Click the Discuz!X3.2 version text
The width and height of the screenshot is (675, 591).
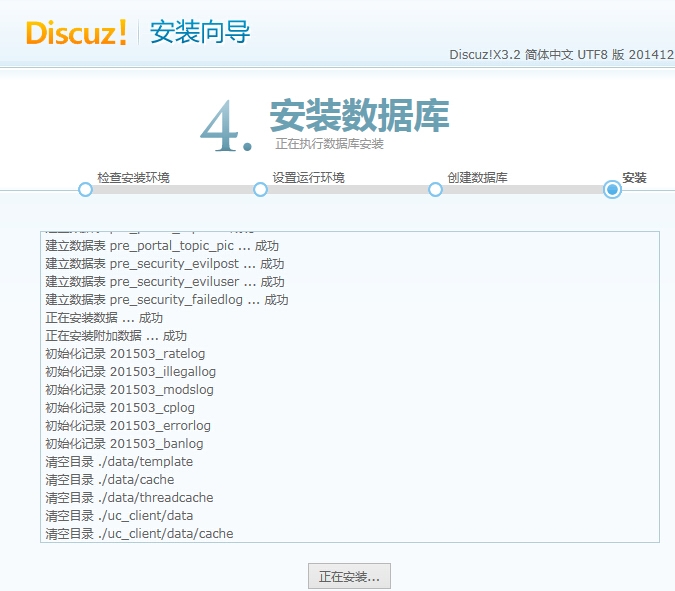tap(561, 55)
